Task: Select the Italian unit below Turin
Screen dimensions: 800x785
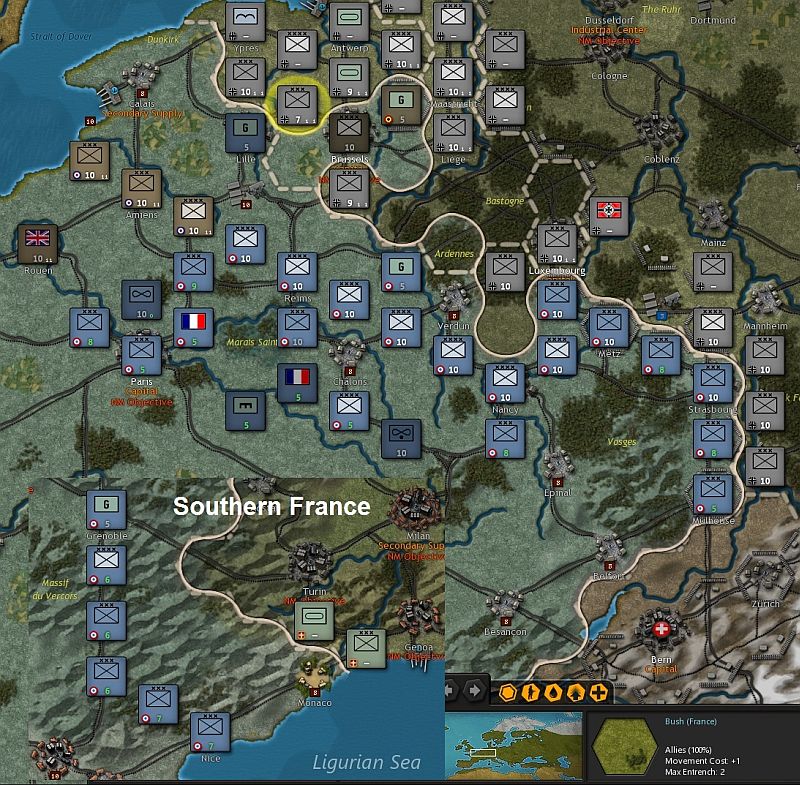Action: coord(314,621)
